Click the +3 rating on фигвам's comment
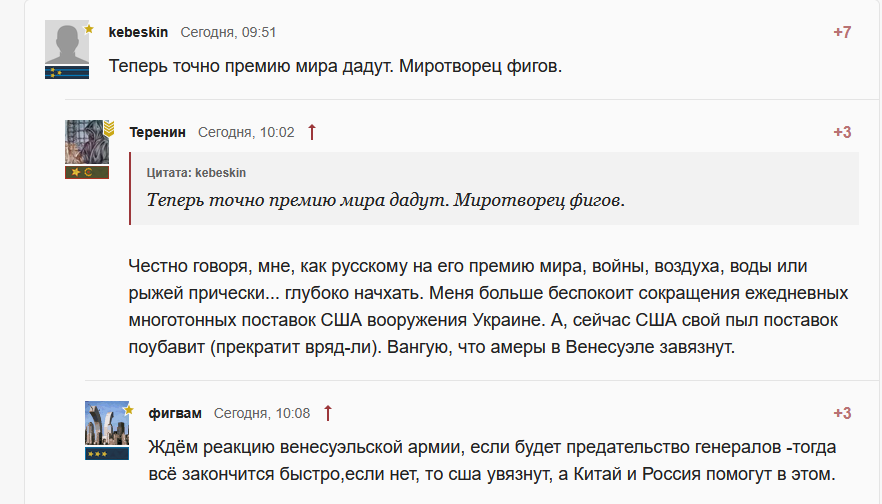The width and height of the screenshot is (882, 504). point(842,413)
